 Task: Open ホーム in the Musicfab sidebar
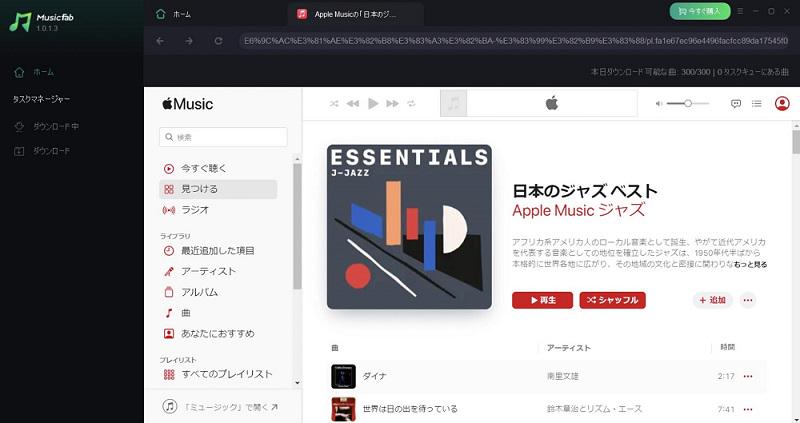[34, 72]
